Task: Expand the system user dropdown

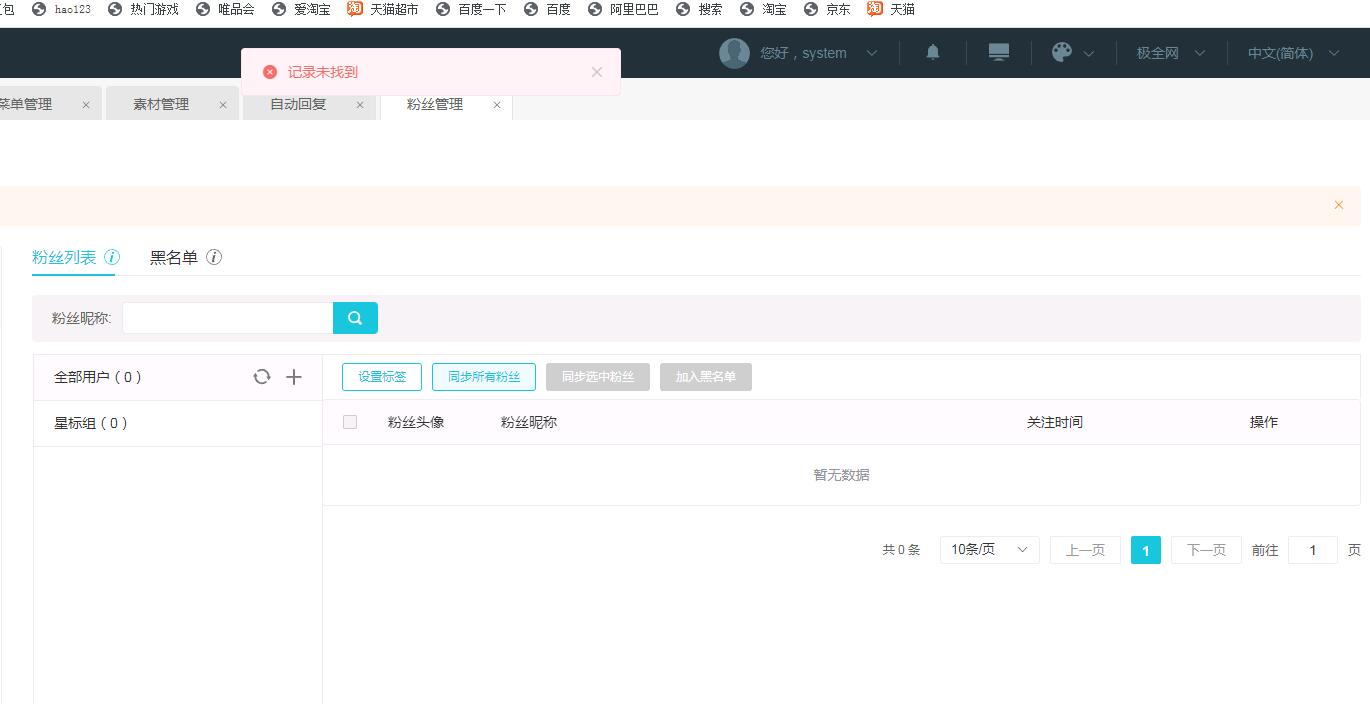Action: 800,53
